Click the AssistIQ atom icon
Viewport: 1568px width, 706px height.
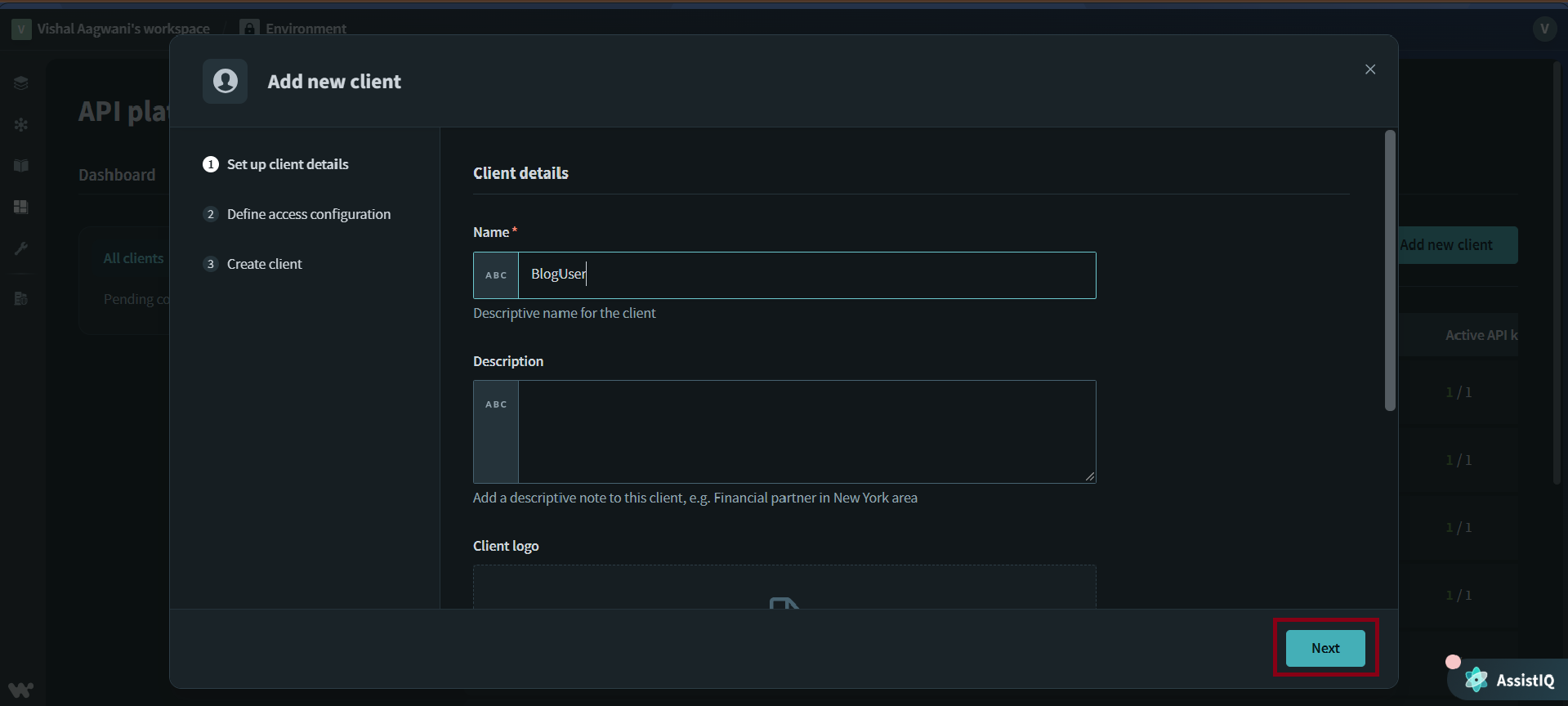(x=1476, y=679)
